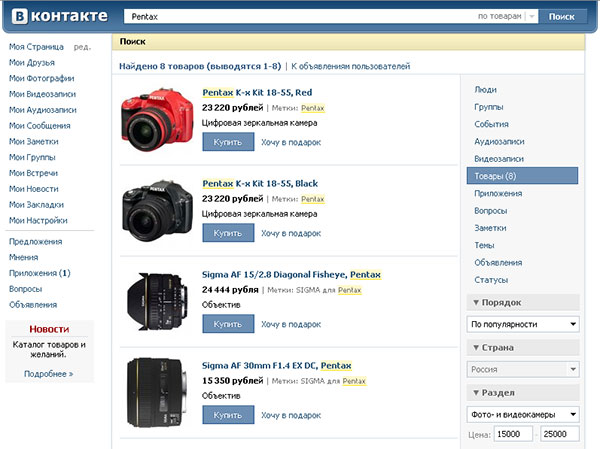Switch to Приложения search category
Viewport: 600px width, 449px height.
coord(498,193)
